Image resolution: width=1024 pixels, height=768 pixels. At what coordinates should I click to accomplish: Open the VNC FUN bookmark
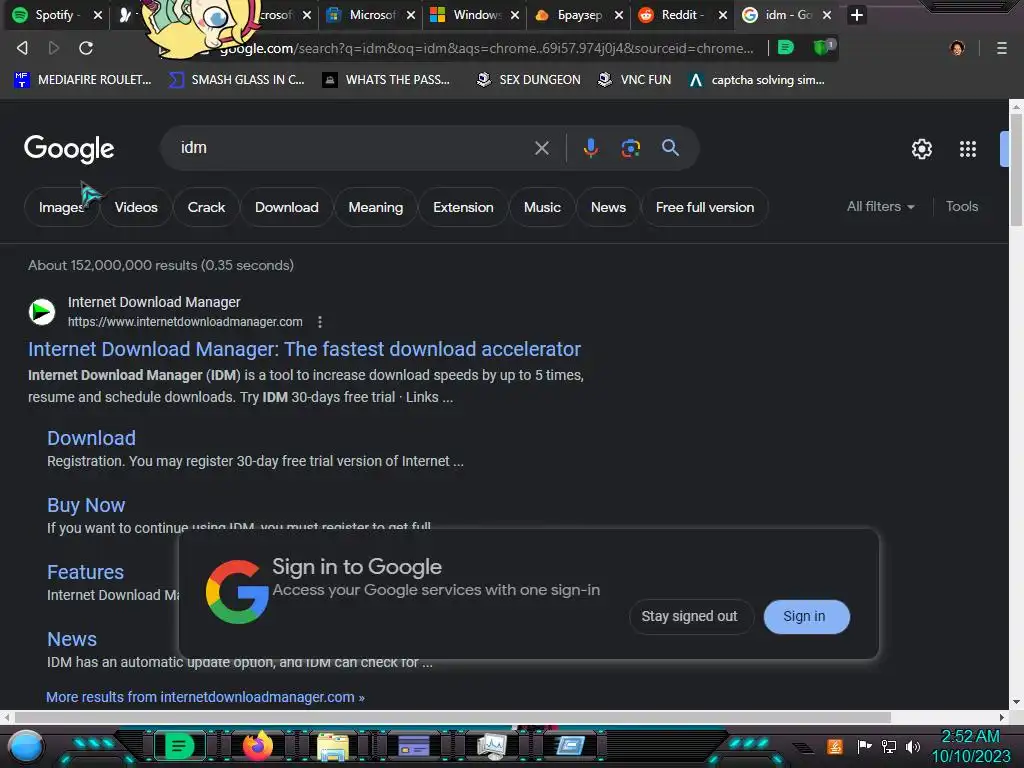635,80
